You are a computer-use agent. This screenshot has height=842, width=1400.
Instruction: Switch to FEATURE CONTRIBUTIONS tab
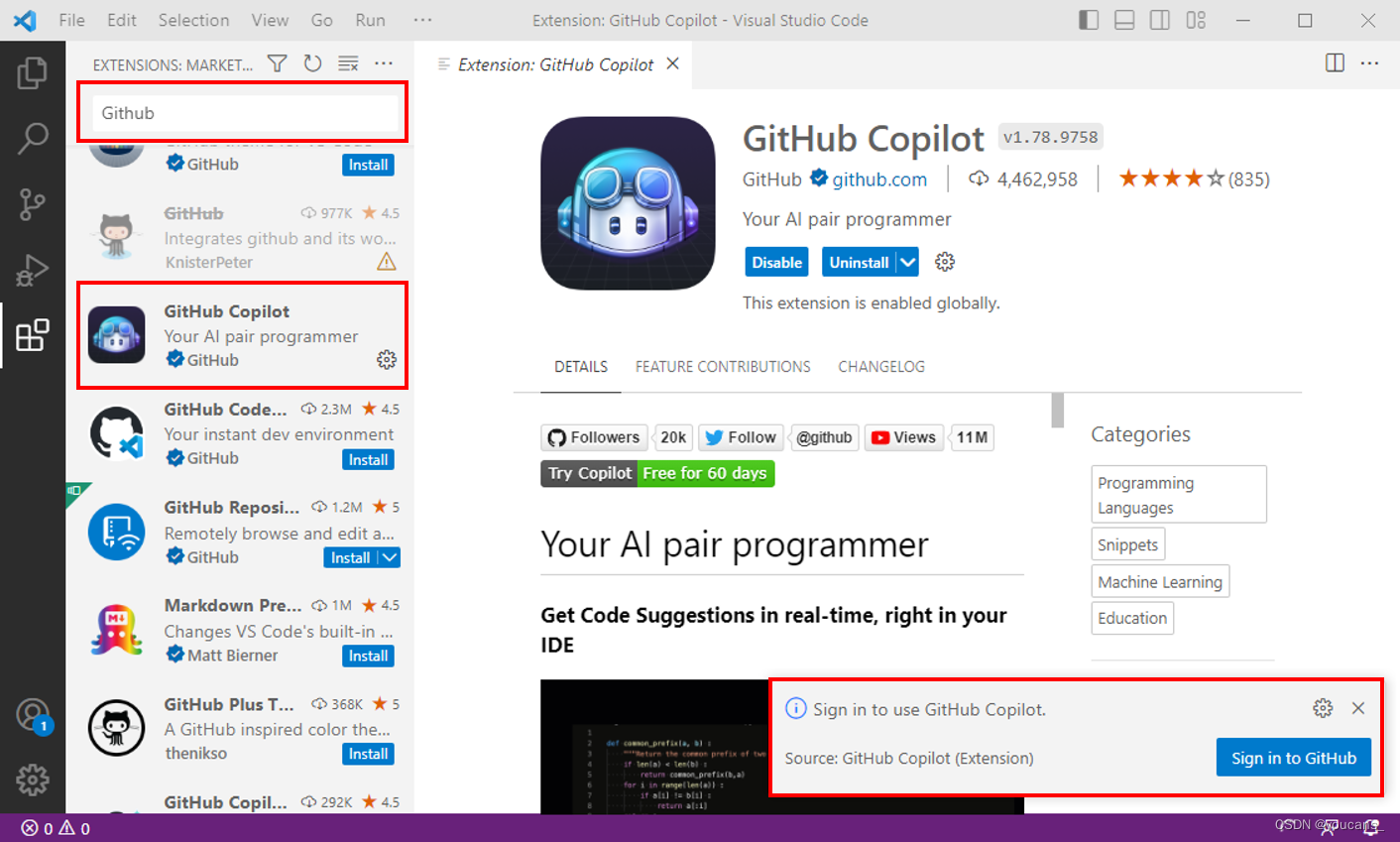tap(723, 367)
